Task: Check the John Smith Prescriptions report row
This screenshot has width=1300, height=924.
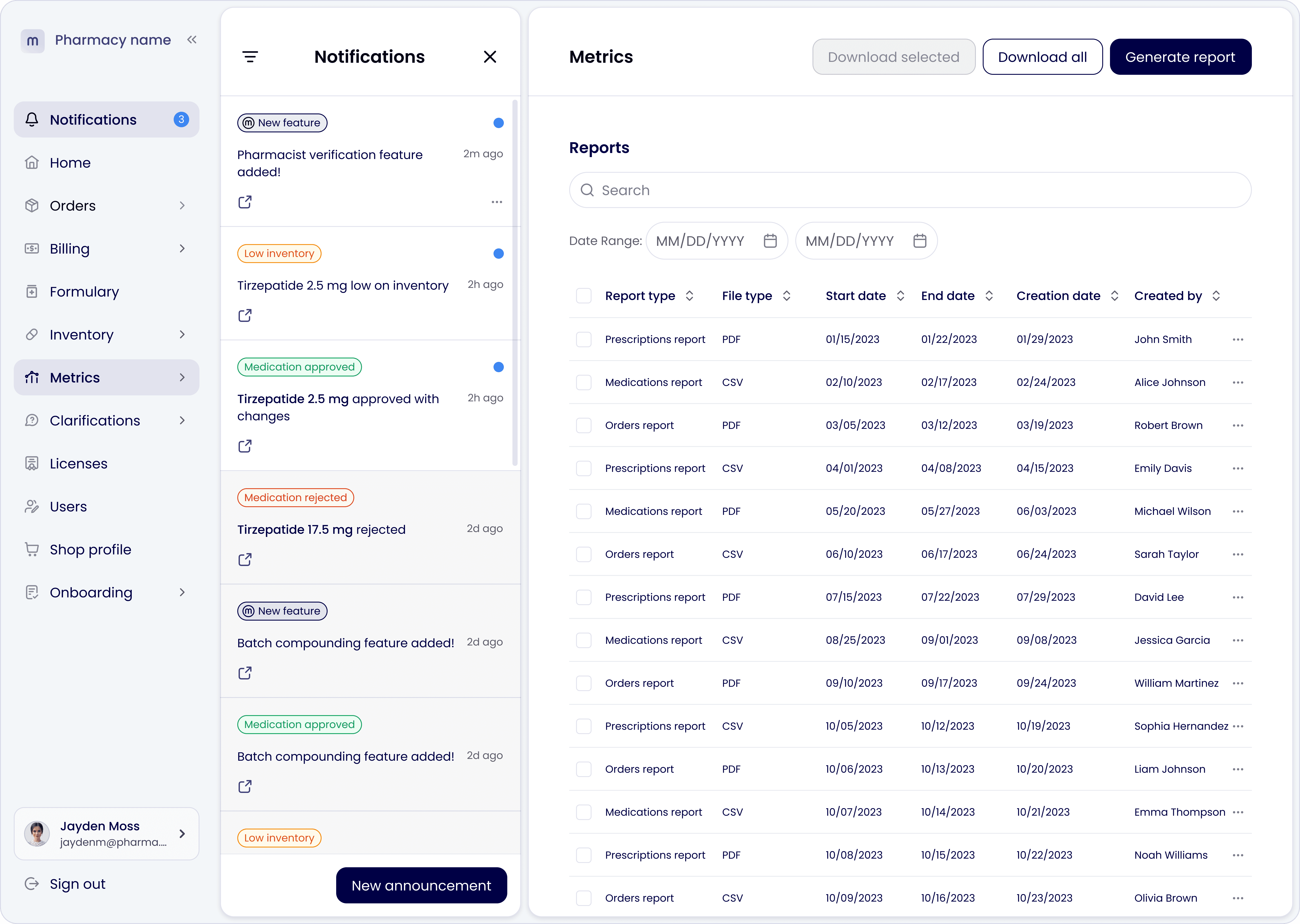Action: (583, 340)
